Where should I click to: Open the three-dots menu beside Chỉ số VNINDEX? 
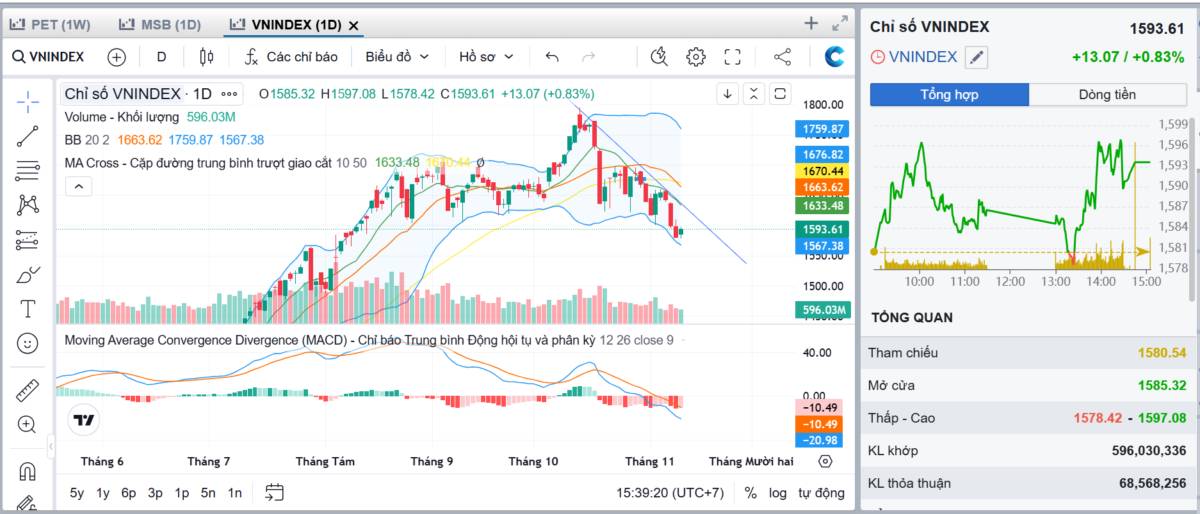coord(230,94)
